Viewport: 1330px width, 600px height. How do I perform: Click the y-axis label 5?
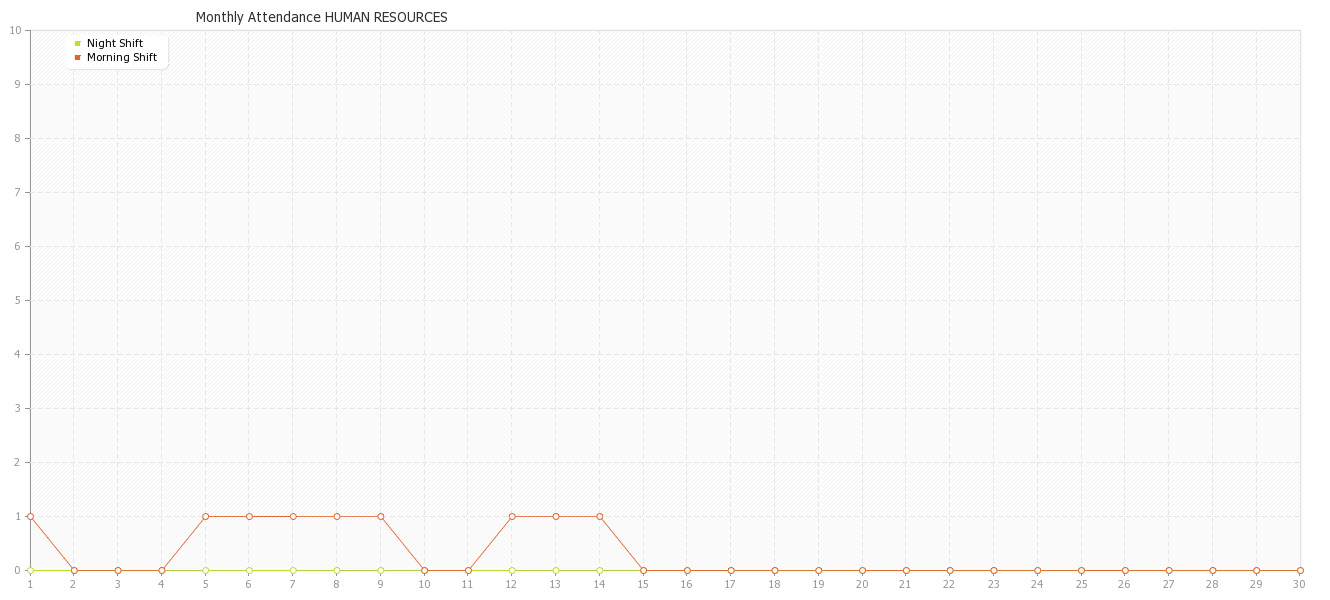pyautogui.click(x=17, y=300)
